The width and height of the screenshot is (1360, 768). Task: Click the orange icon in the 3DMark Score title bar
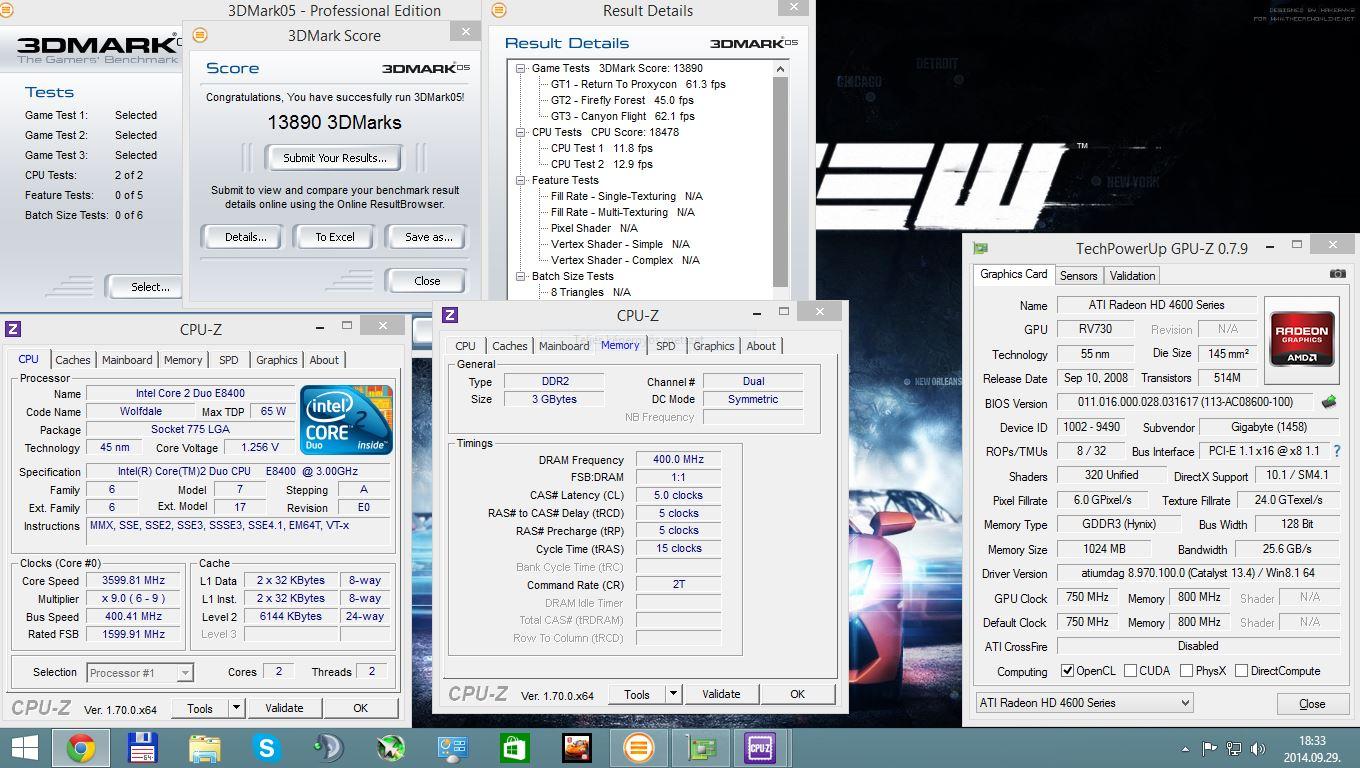point(199,35)
